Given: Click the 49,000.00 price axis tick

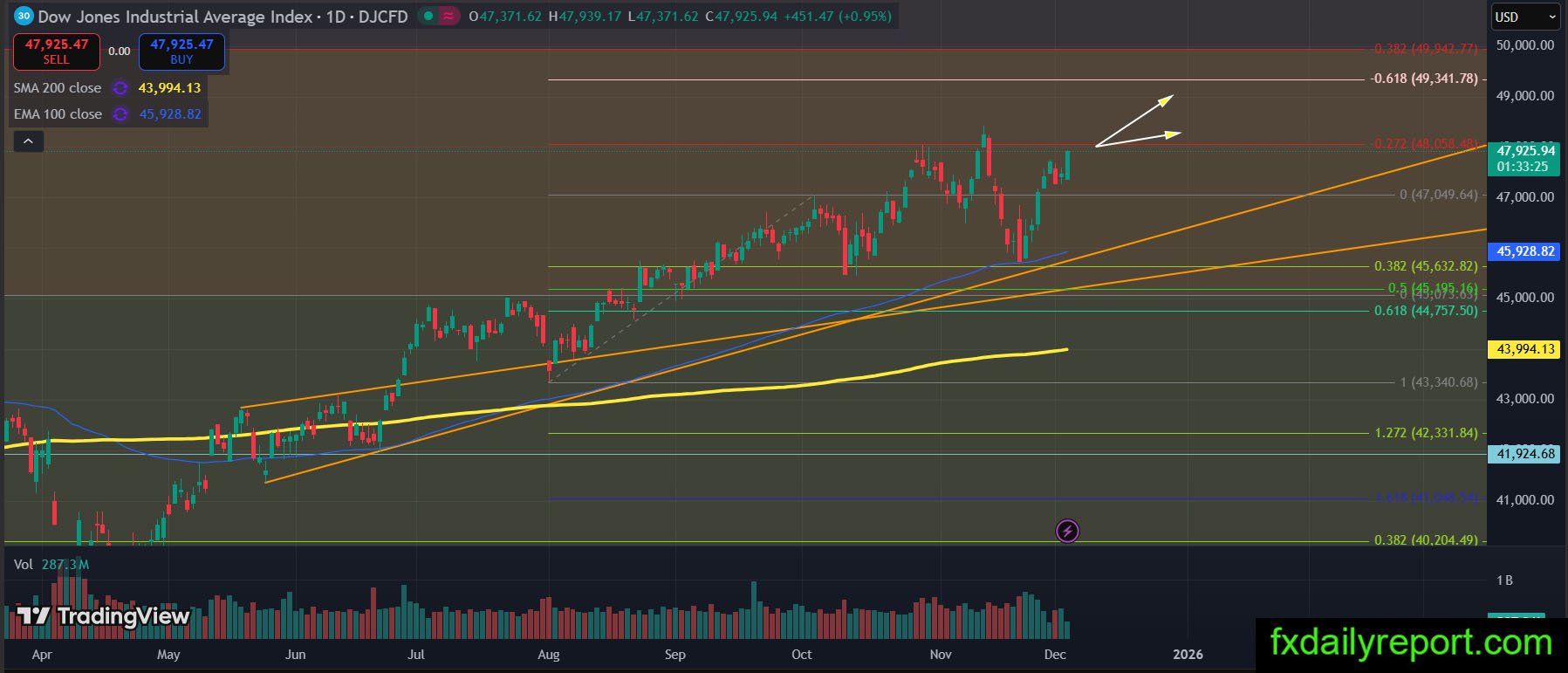Looking at the screenshot, I should pos(1525,96).
